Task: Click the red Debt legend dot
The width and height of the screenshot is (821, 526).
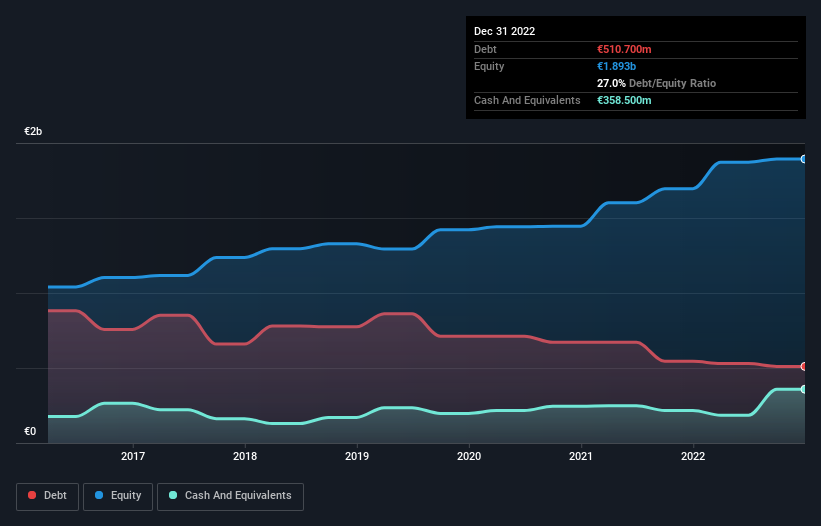Action: [x=32, y=495]
